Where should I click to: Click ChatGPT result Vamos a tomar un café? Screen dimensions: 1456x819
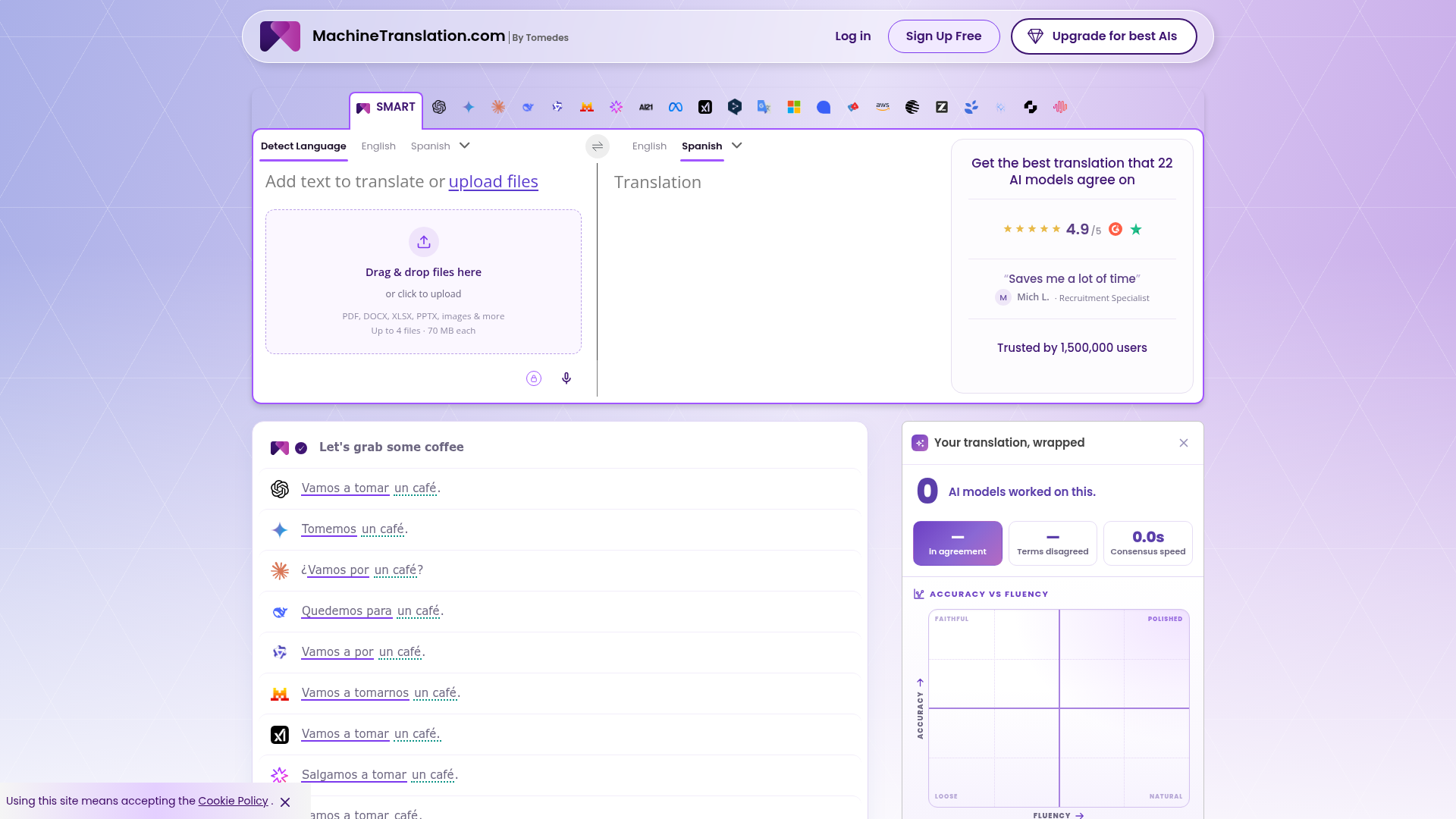pos(371,488)
